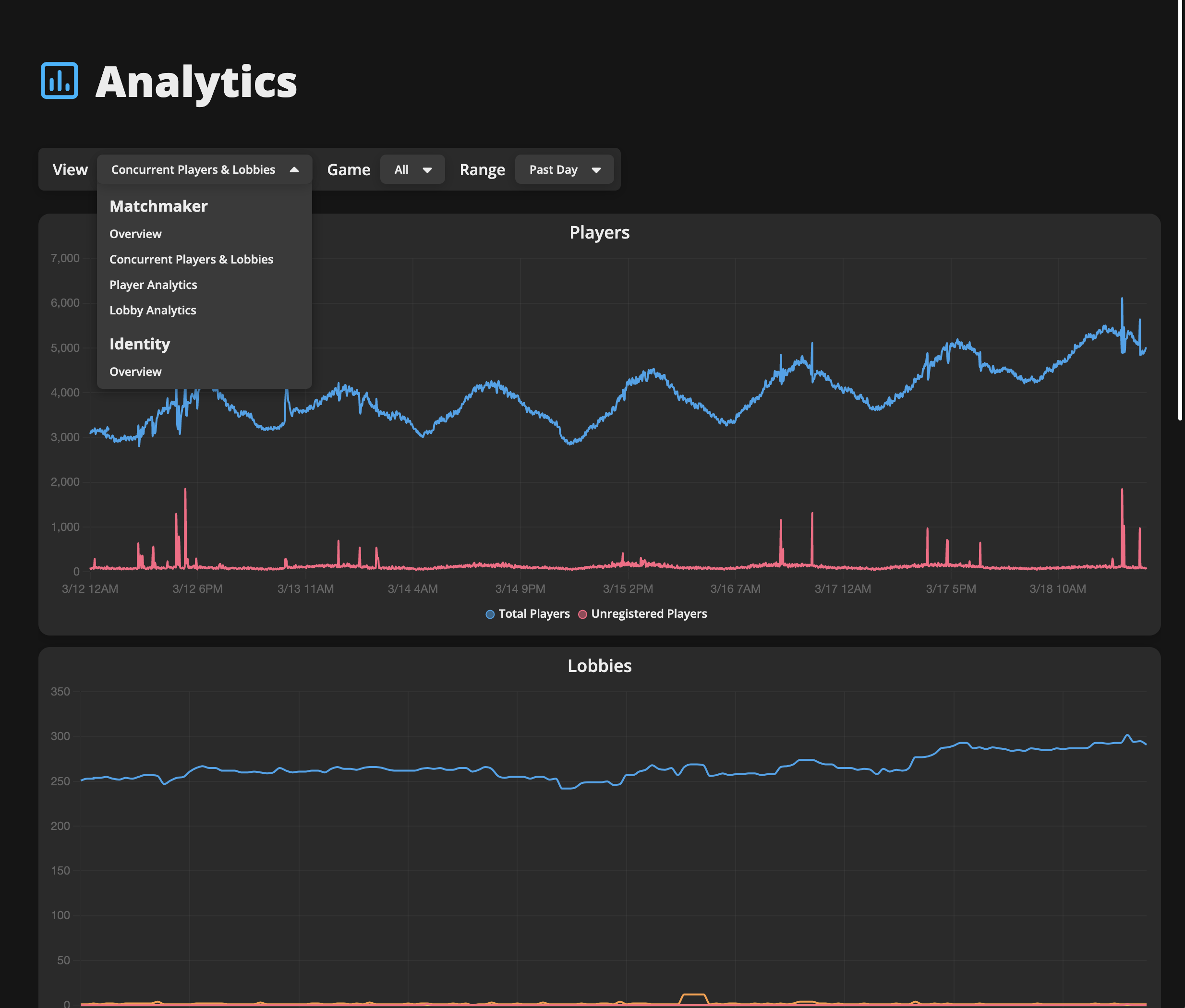Image resolution: width=1185 pixels, height=1008 pixels.
Task: Choose Overview under the Identity section
Action: (x=135, y=371)
